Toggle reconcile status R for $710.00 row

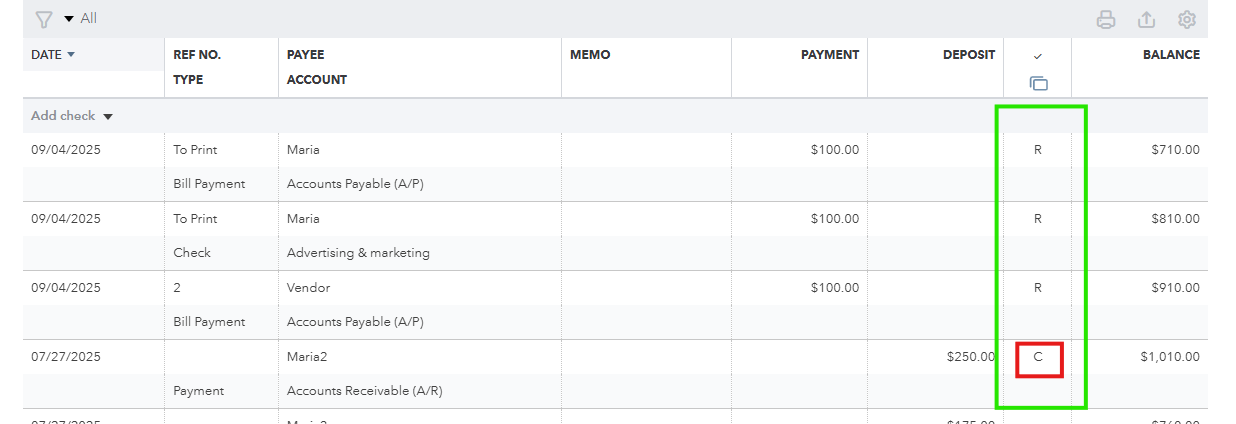click(1038, 150)
